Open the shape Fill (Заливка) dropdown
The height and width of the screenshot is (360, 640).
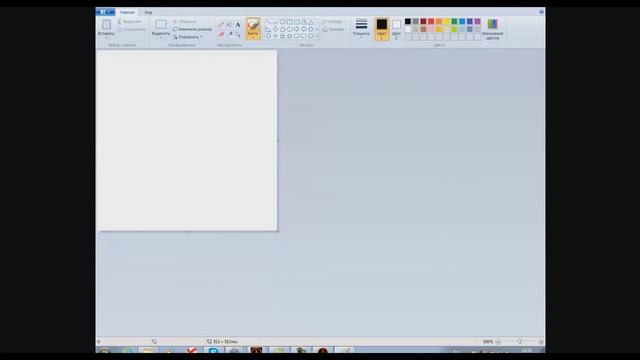[334, 29]
